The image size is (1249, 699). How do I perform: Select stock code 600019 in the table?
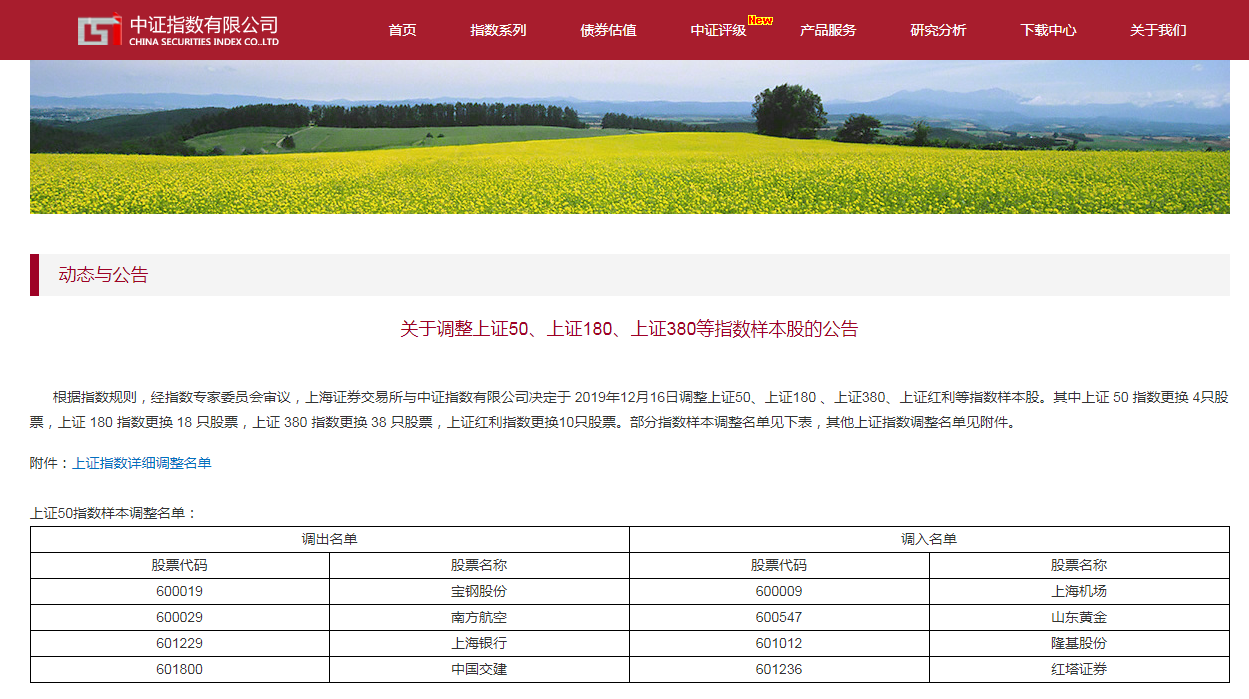[179, 591]
